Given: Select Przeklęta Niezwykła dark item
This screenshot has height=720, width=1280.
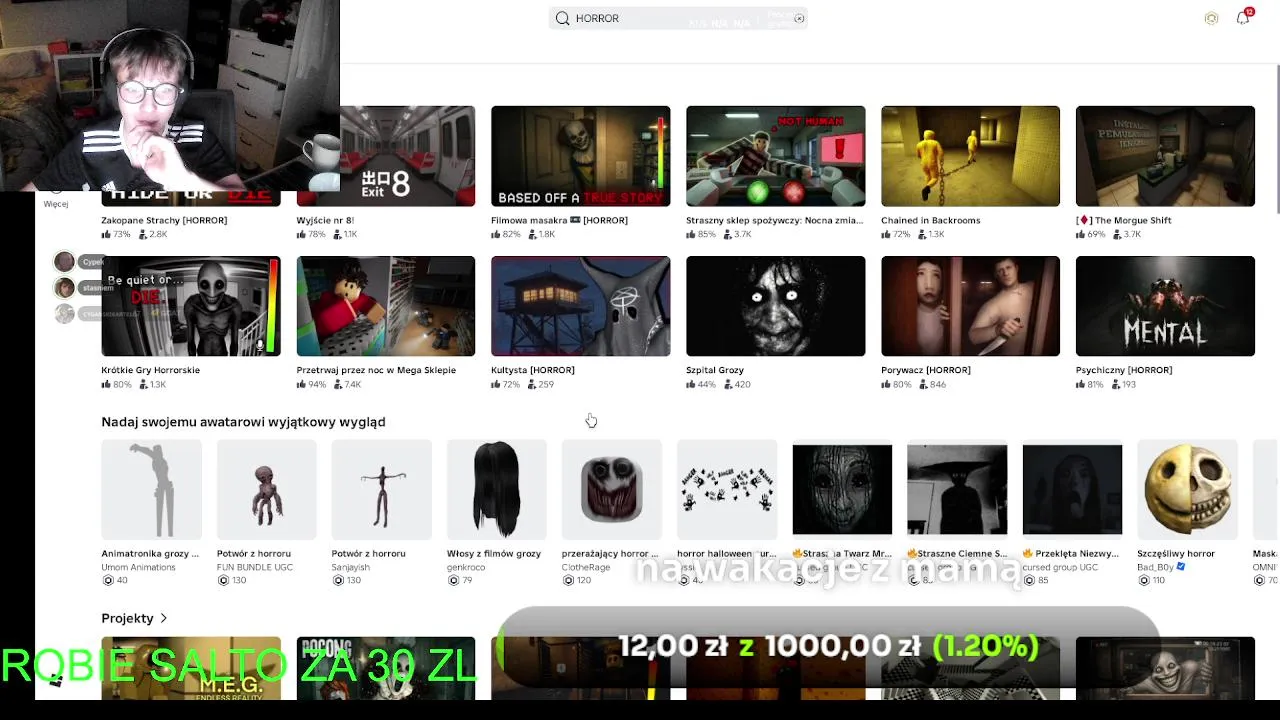Looking at the screenshot, I should pyautogui.click(x=1072, y=490).
